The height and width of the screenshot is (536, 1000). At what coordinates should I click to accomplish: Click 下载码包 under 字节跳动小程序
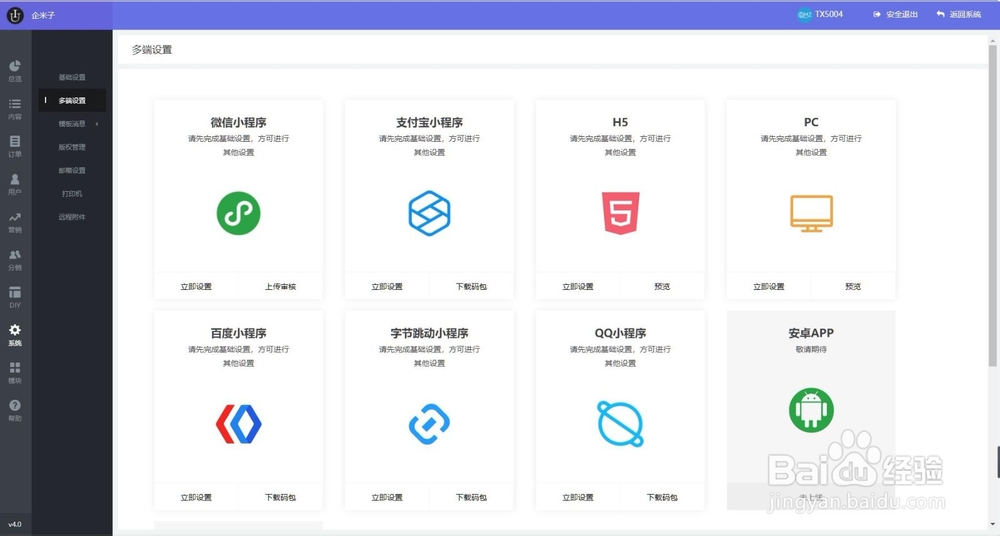click(471, 497)
